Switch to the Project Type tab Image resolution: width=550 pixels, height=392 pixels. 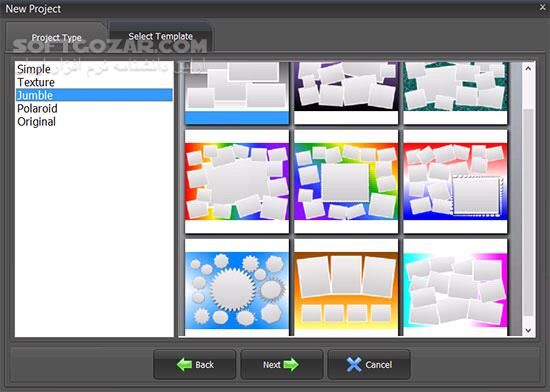click(x=56, y=38)
